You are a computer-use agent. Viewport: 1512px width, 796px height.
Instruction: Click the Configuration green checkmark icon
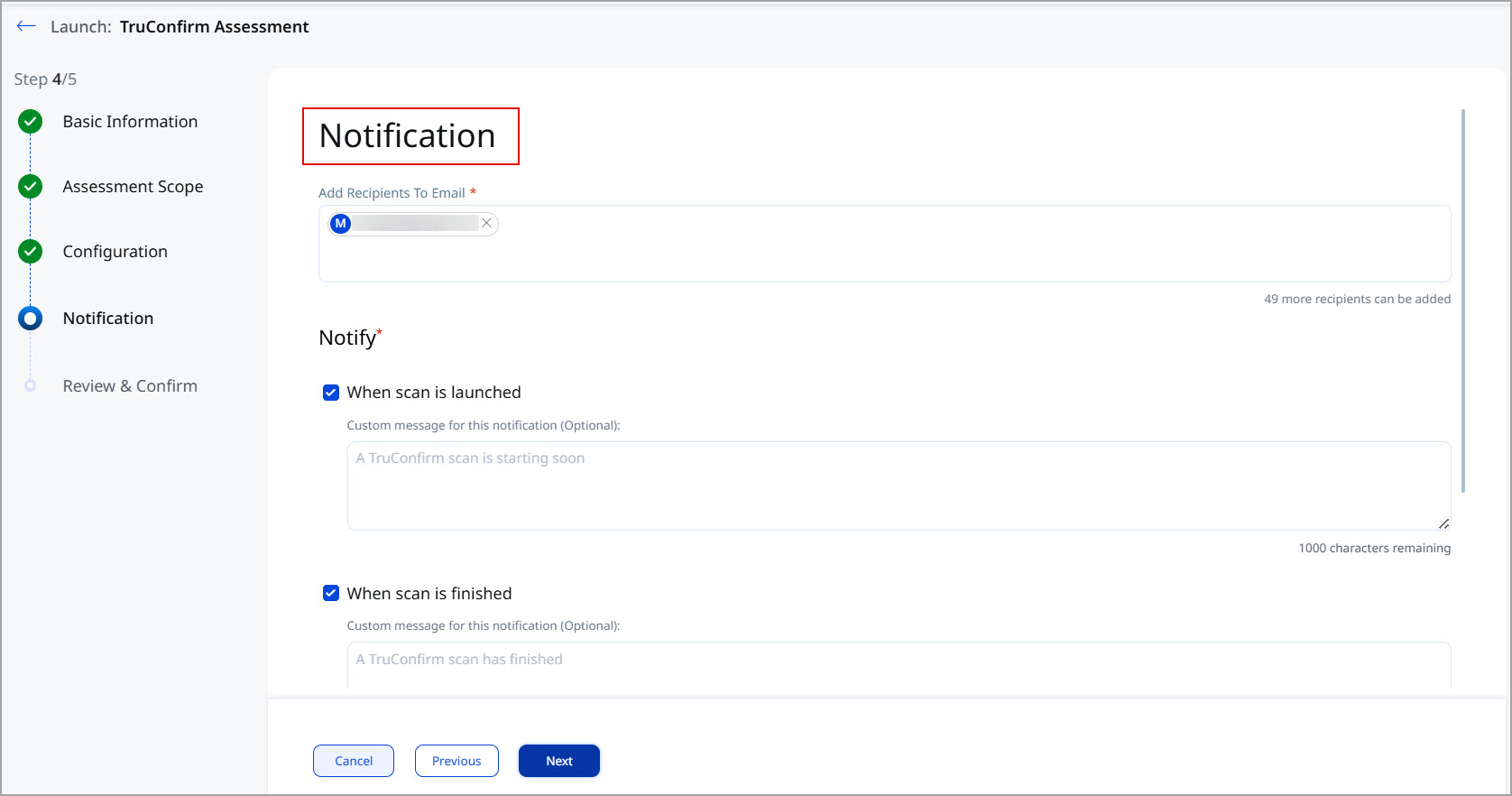[x=30, y=251]
